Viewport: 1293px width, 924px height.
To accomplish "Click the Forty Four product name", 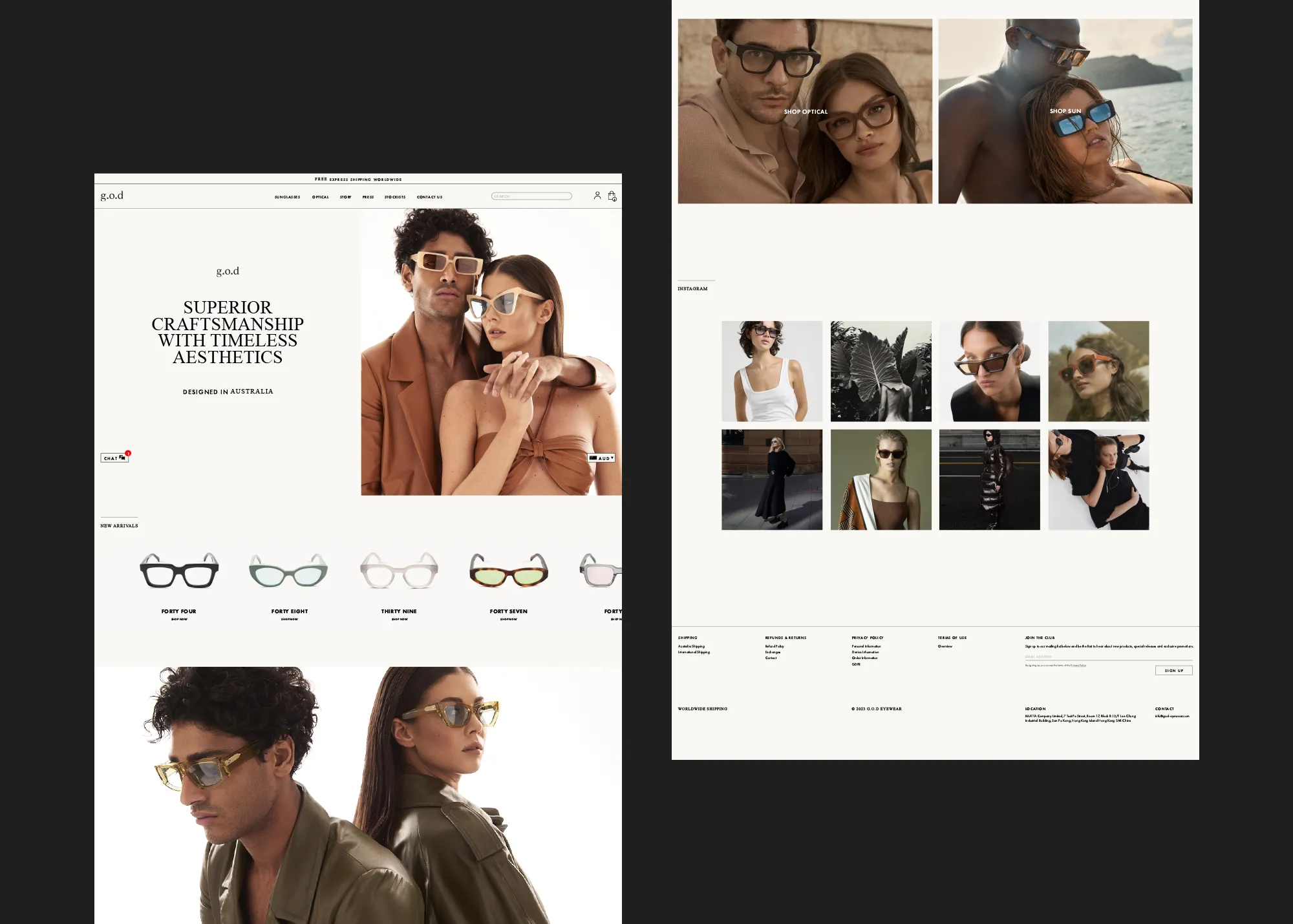I will click(x=179, y=611).
